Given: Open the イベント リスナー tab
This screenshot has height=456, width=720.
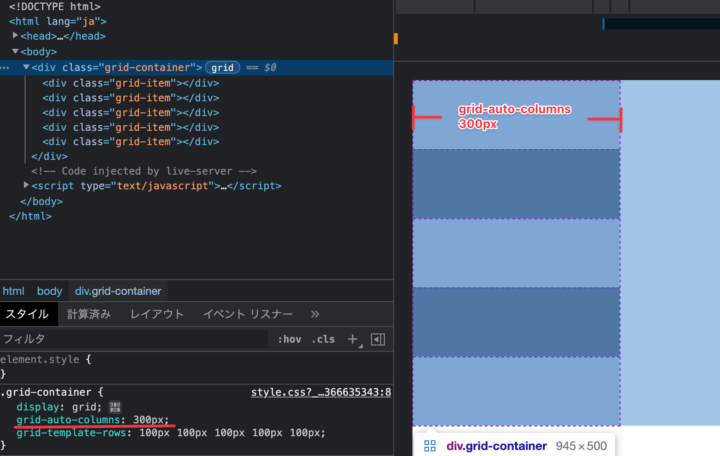Looking at the screenshot, I should [248, 314].
